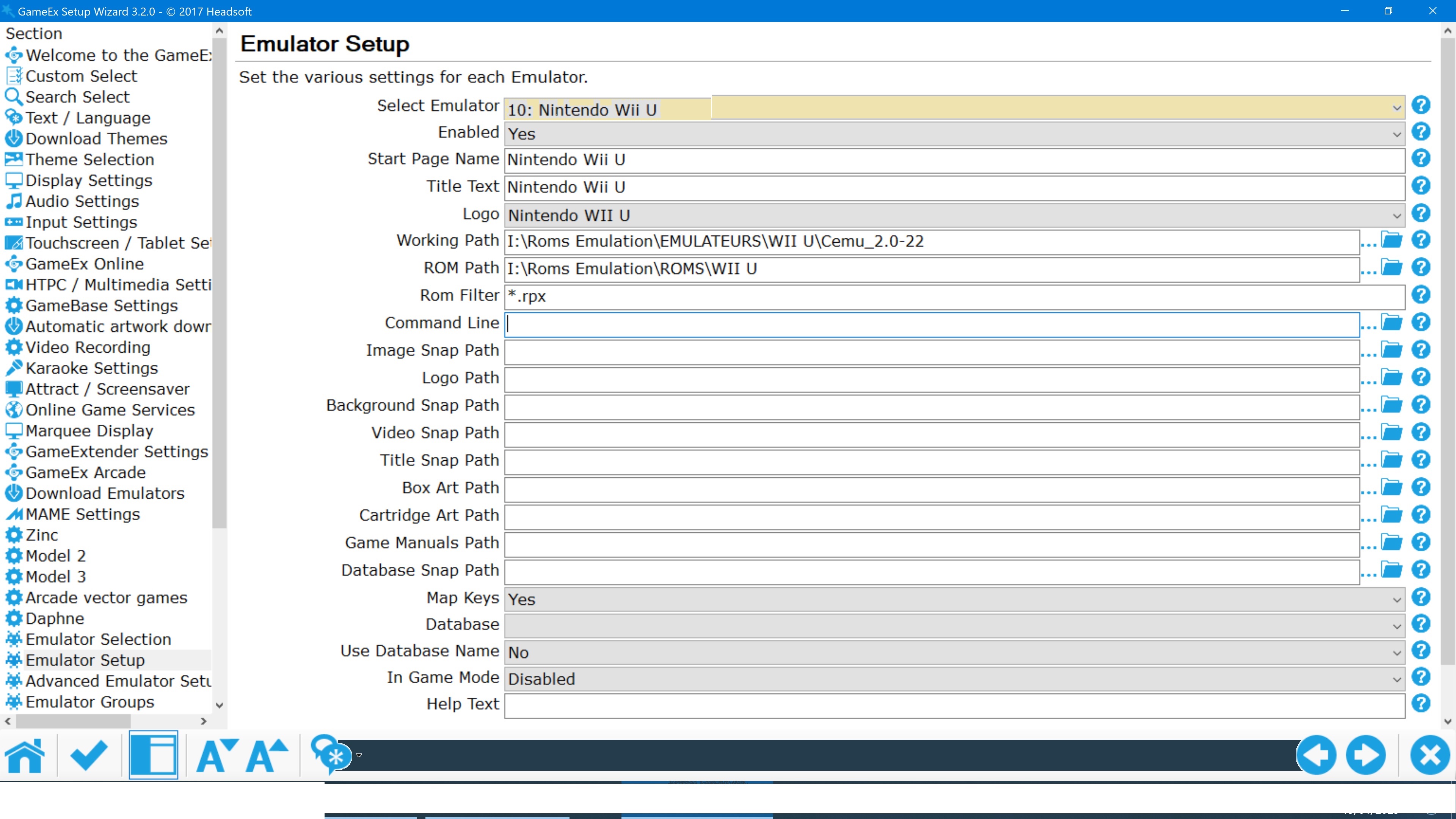Viewport: 1456px width, 819px height.
Task: Open help for Start Page Name
Action: 1421,158
